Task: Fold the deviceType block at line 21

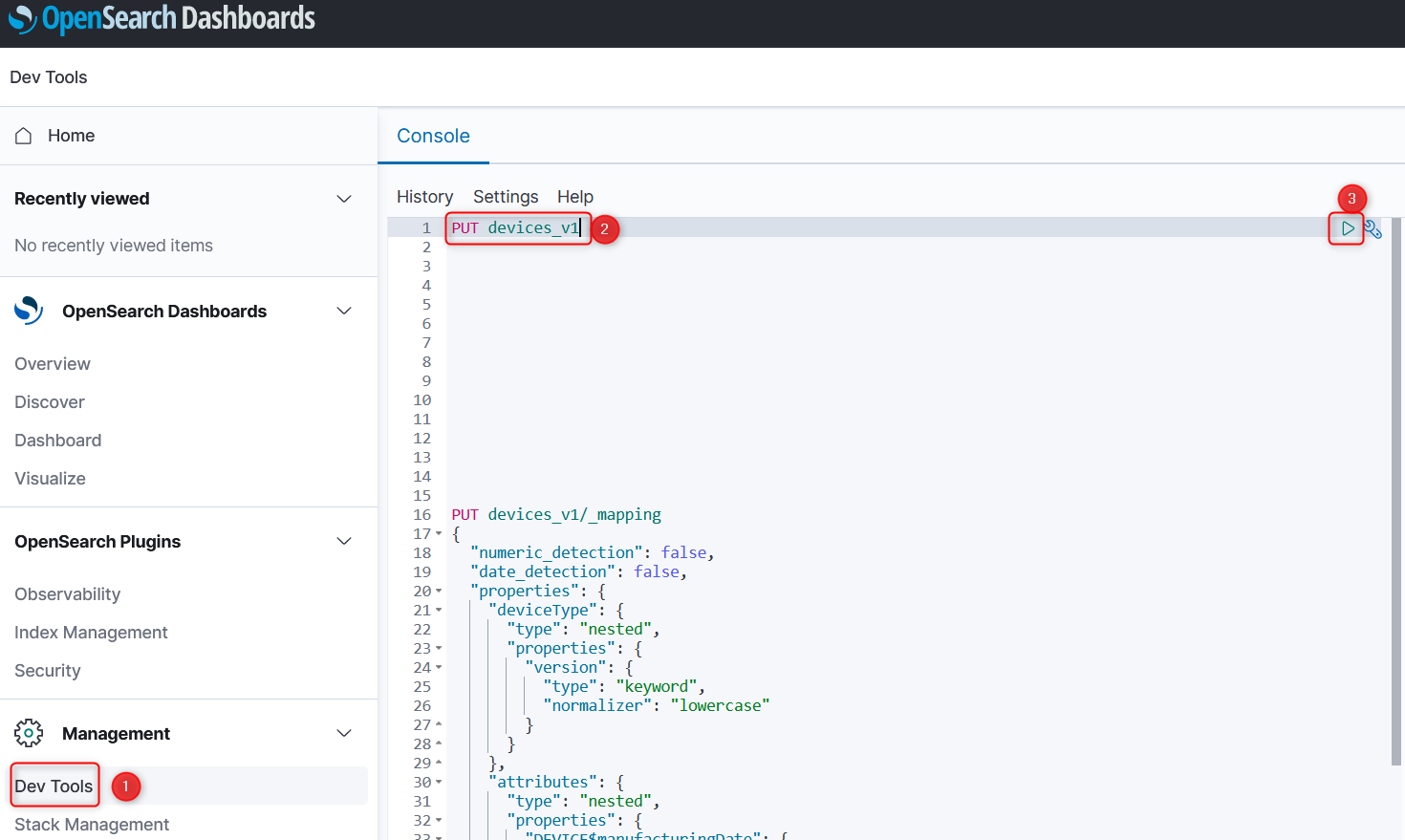Action: click(439, 610)
